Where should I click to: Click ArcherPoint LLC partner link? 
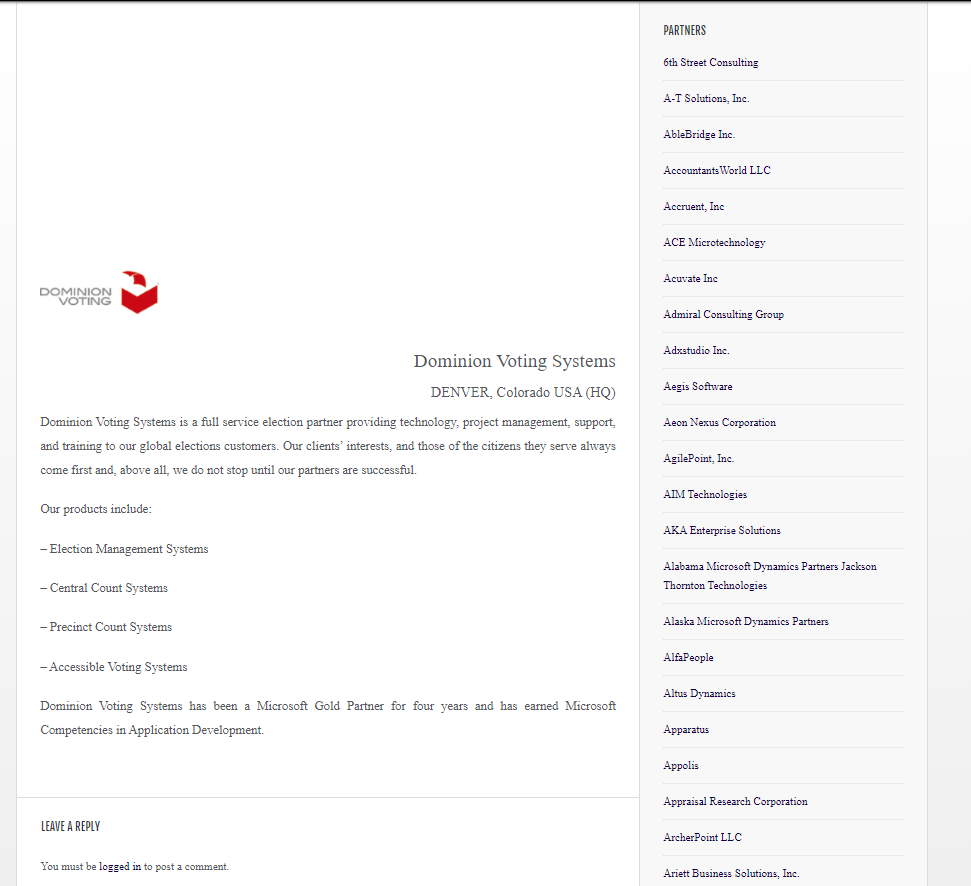(702, 836)
